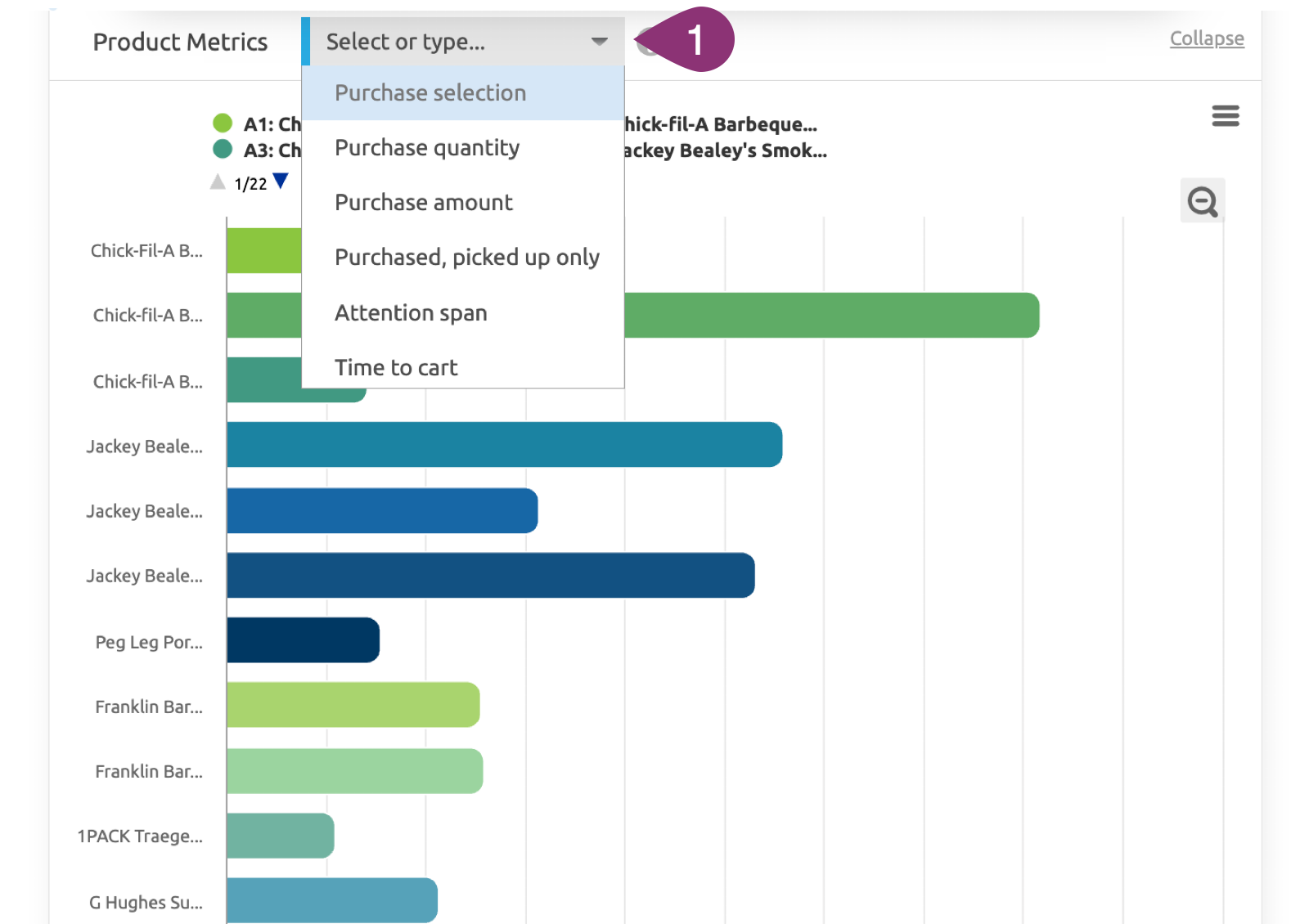Toggle the A3 legend series teal dot

point(223,150)
